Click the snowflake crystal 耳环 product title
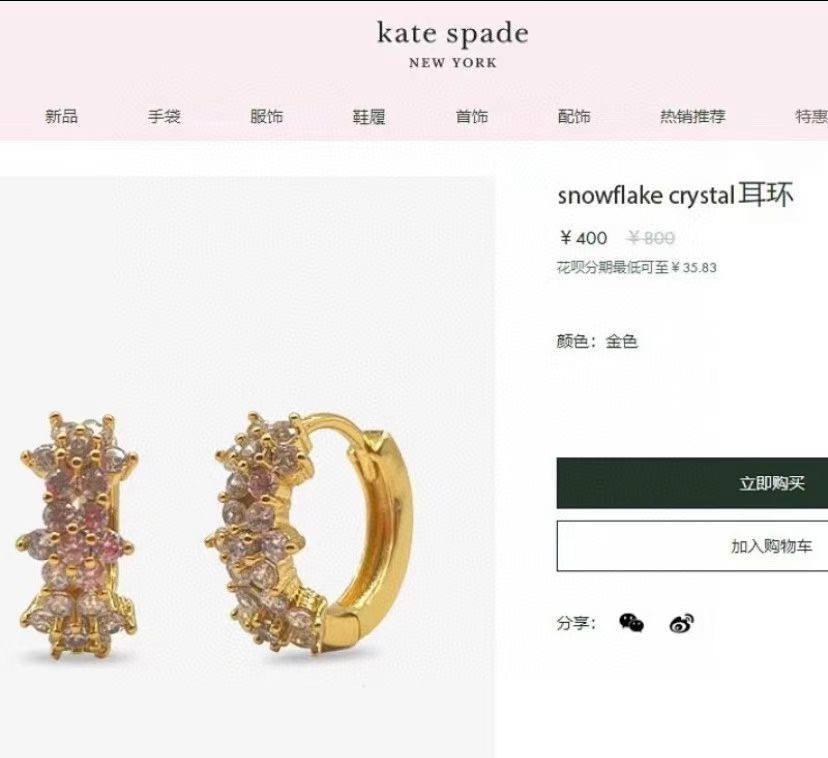 coord(675,195)
